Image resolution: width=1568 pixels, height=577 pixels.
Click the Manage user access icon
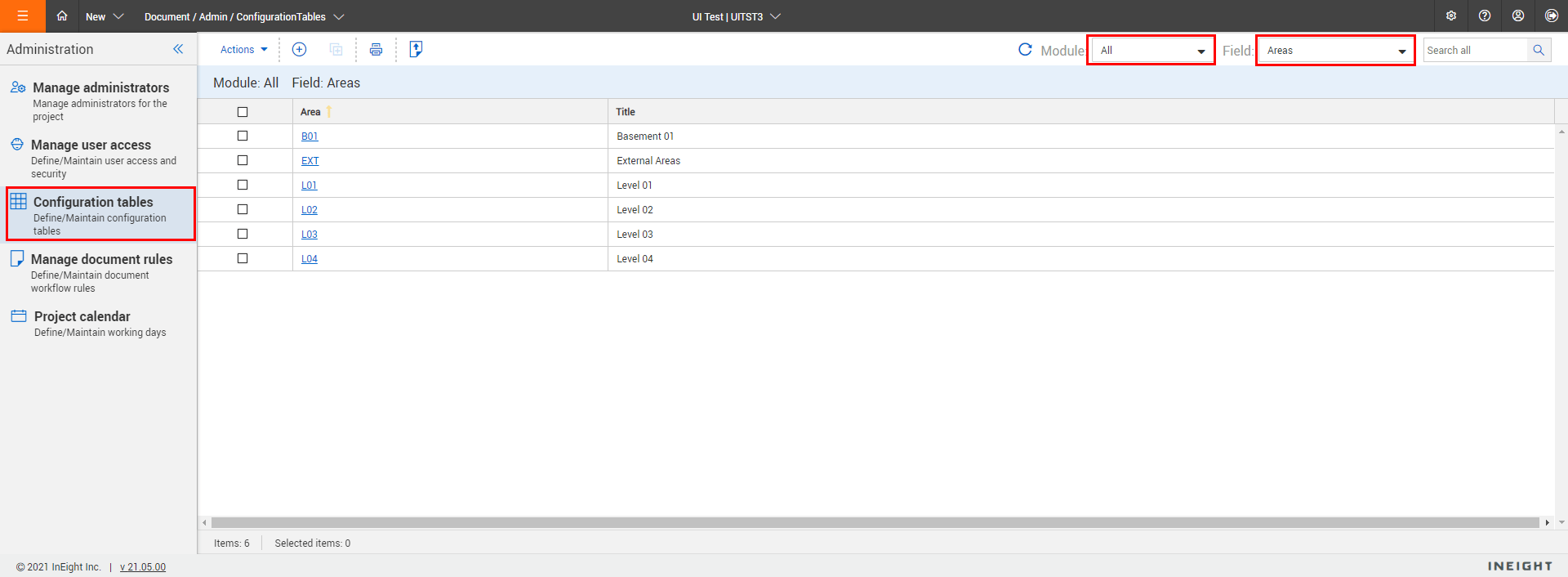[17, 145]
